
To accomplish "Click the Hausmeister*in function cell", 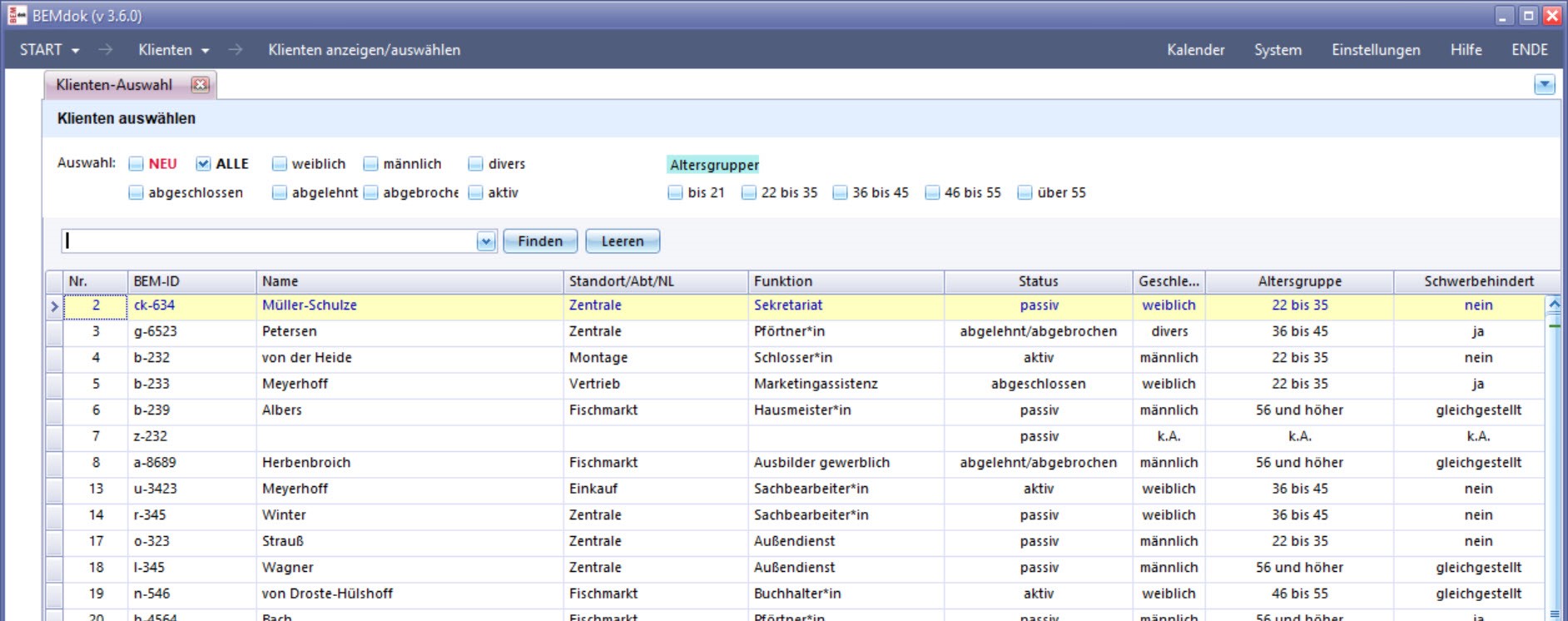I will tap(846, 410).
